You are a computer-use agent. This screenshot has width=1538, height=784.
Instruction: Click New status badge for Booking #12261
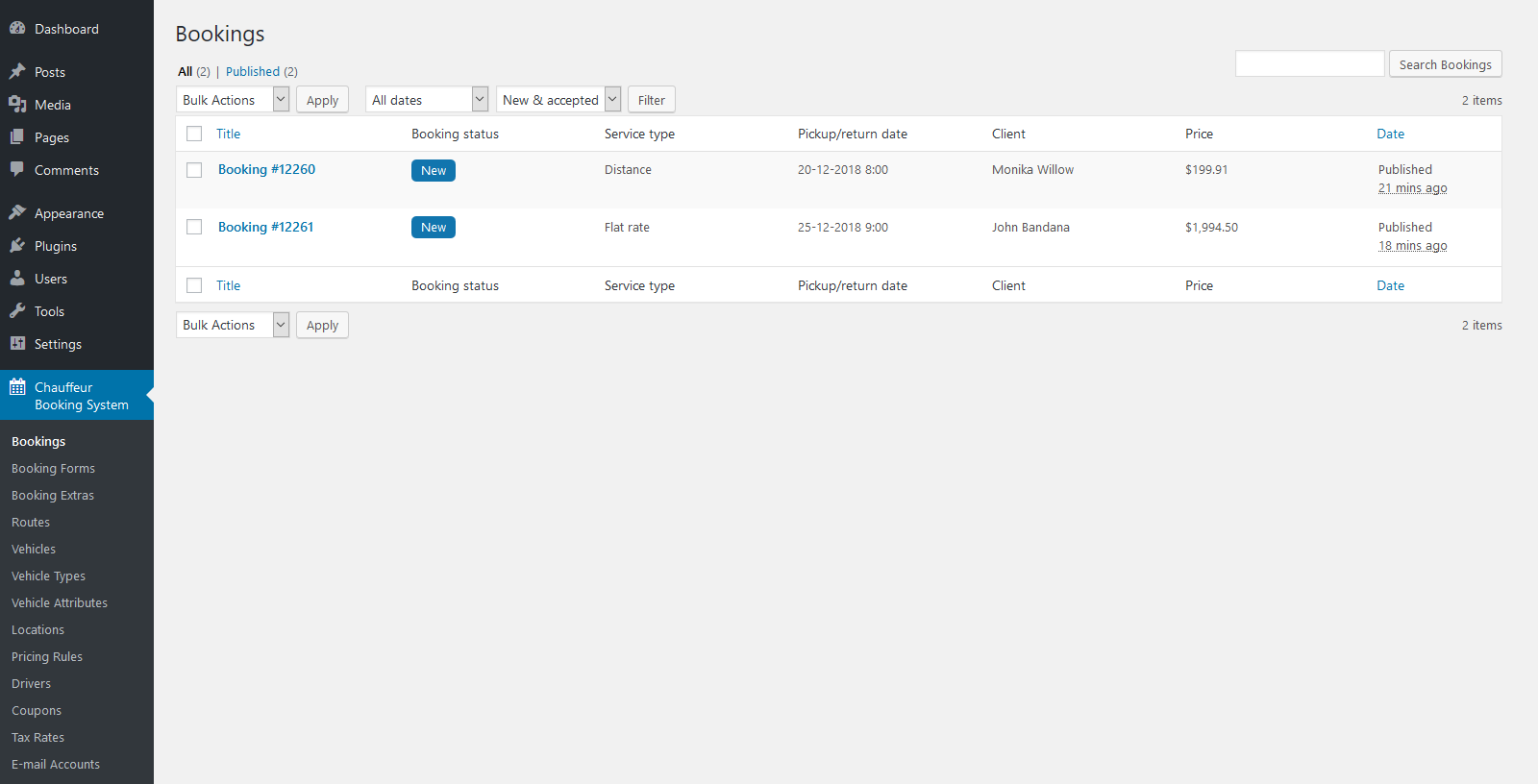434,227
